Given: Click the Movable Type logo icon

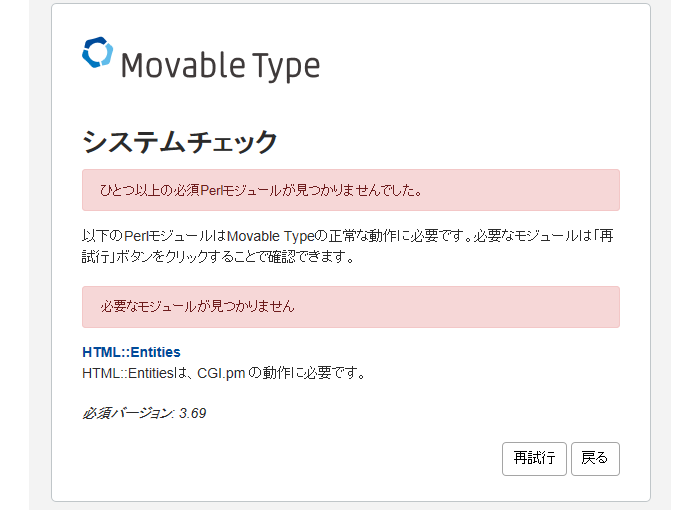Looking at the screenshot, I should (x=97, y=53).
